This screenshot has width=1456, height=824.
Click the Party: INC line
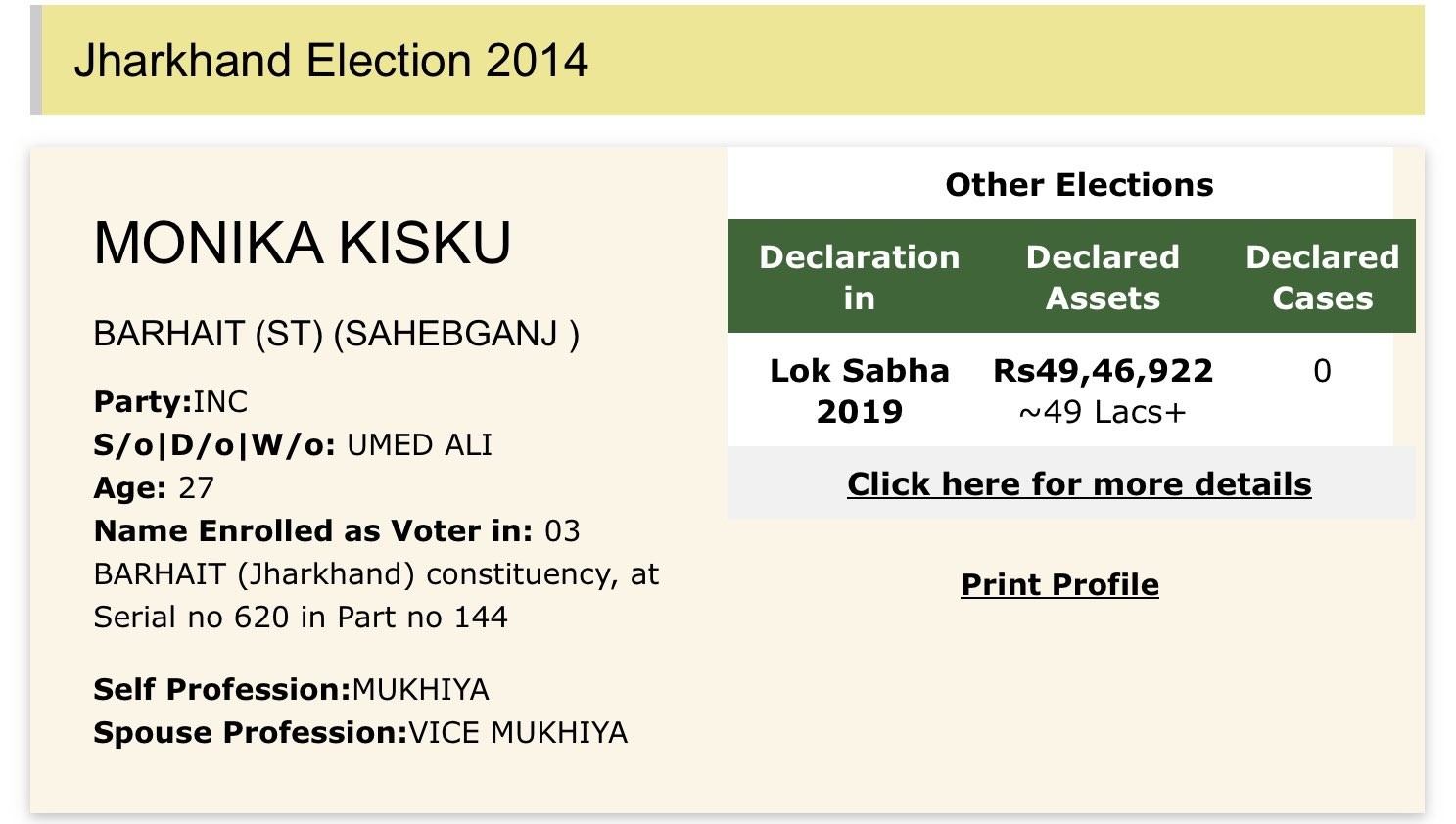(170, 401)
